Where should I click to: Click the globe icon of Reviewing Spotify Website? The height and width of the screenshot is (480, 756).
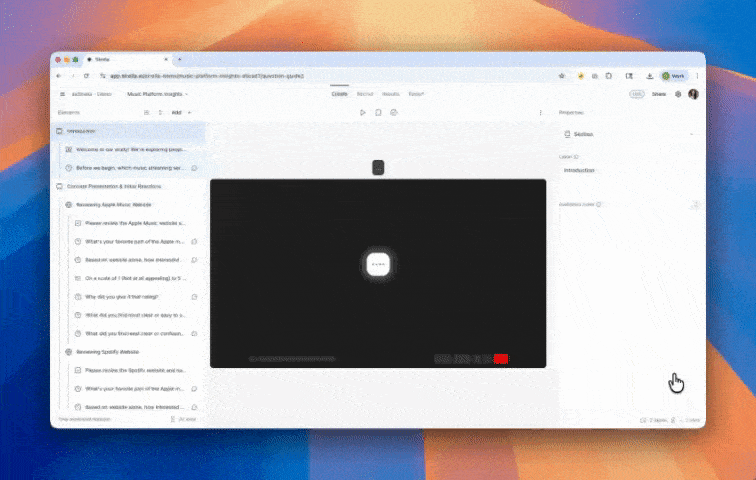click(68, 352)
